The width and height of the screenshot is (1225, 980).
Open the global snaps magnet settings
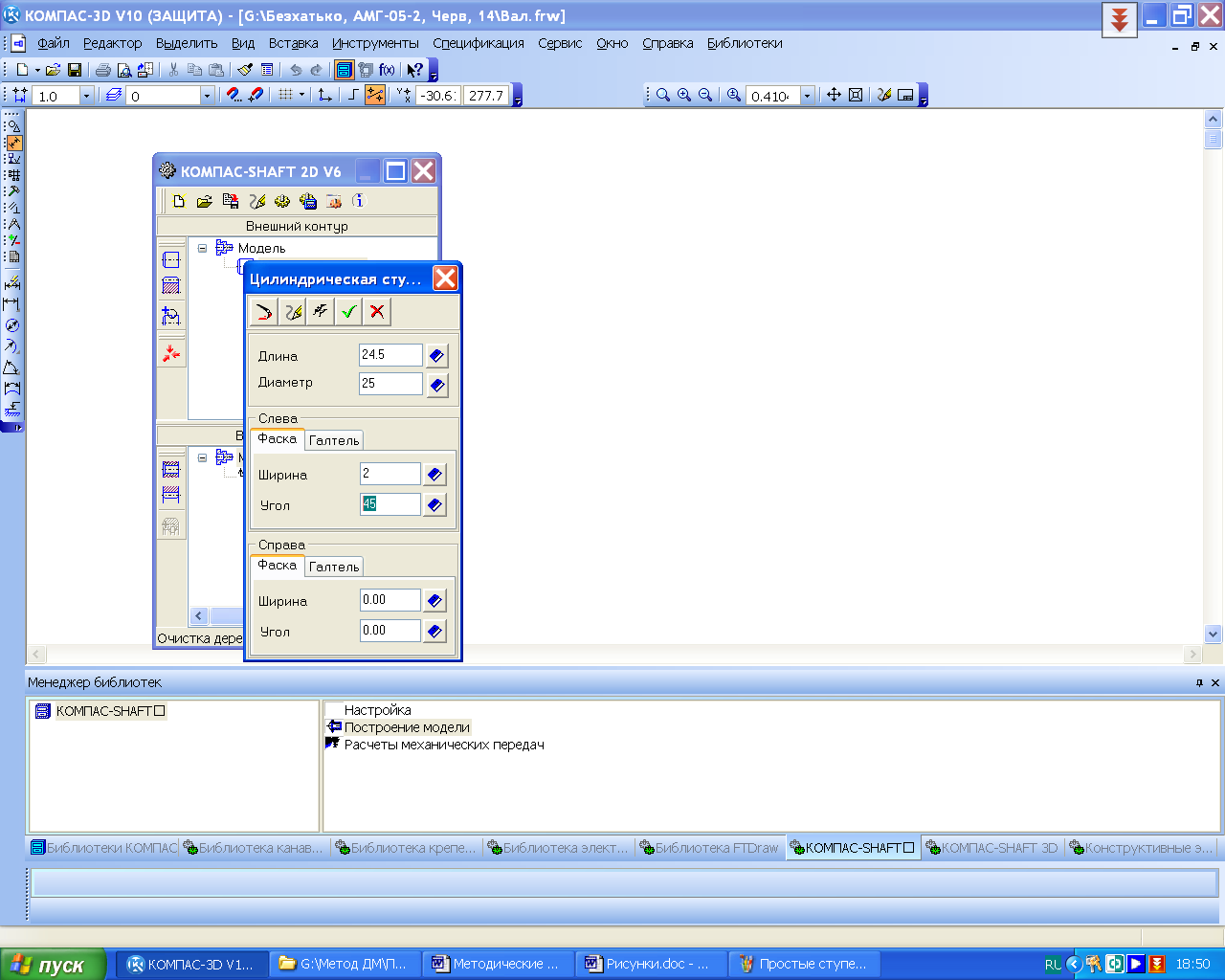234,96
